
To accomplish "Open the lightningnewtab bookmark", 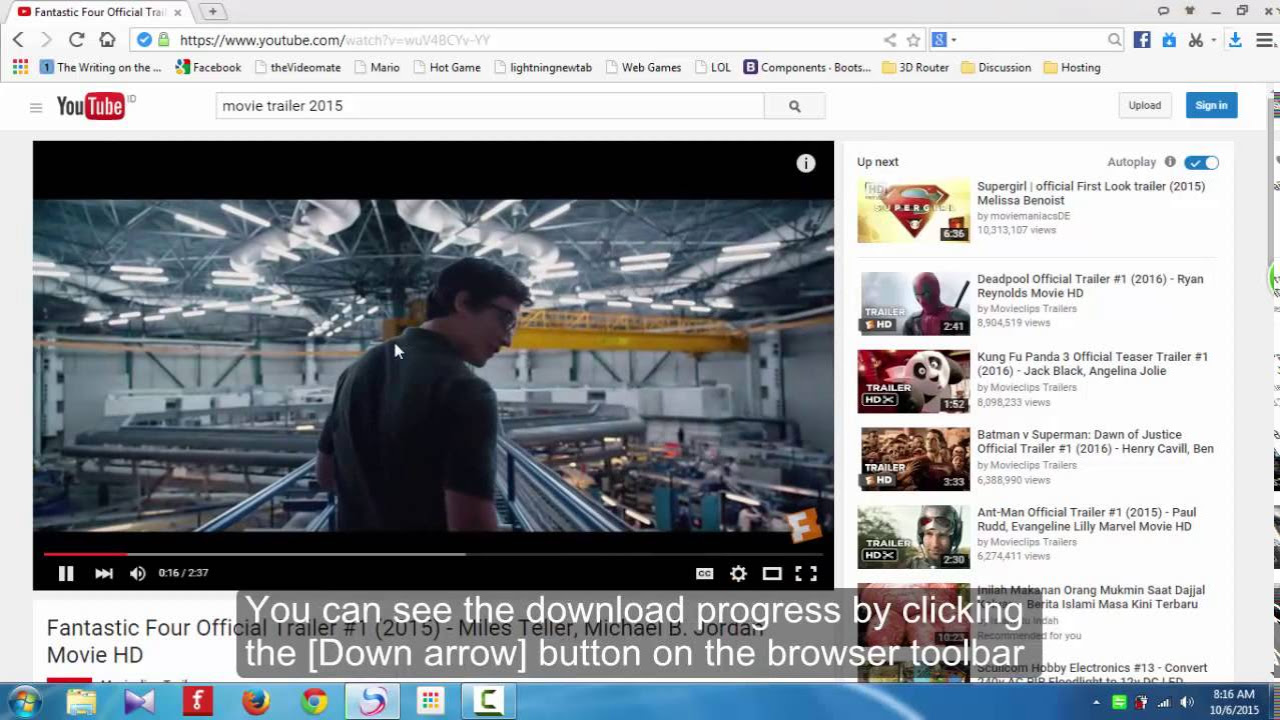I will point(542,67).
